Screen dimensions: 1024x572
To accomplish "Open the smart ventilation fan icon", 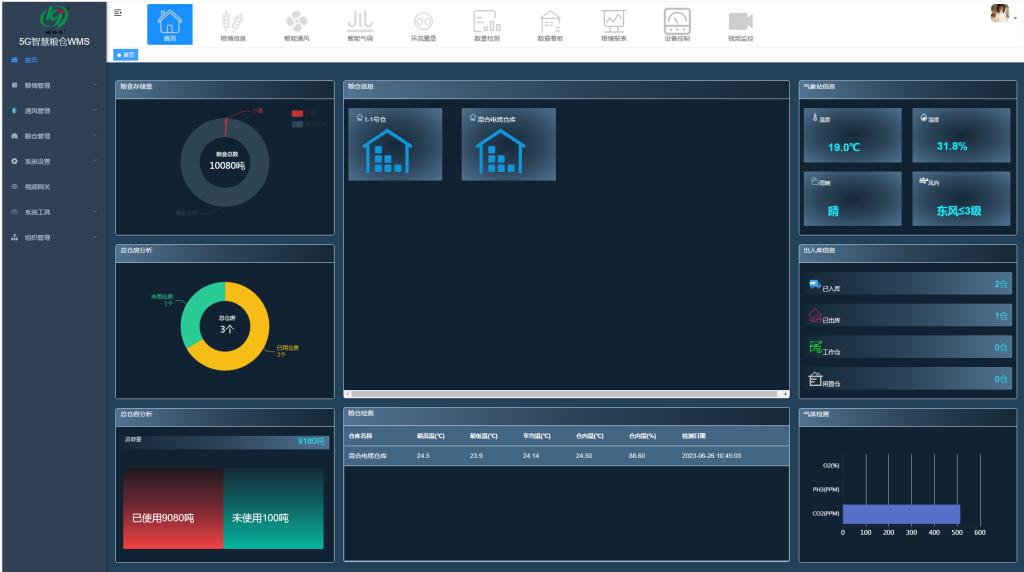I will 296,24.
